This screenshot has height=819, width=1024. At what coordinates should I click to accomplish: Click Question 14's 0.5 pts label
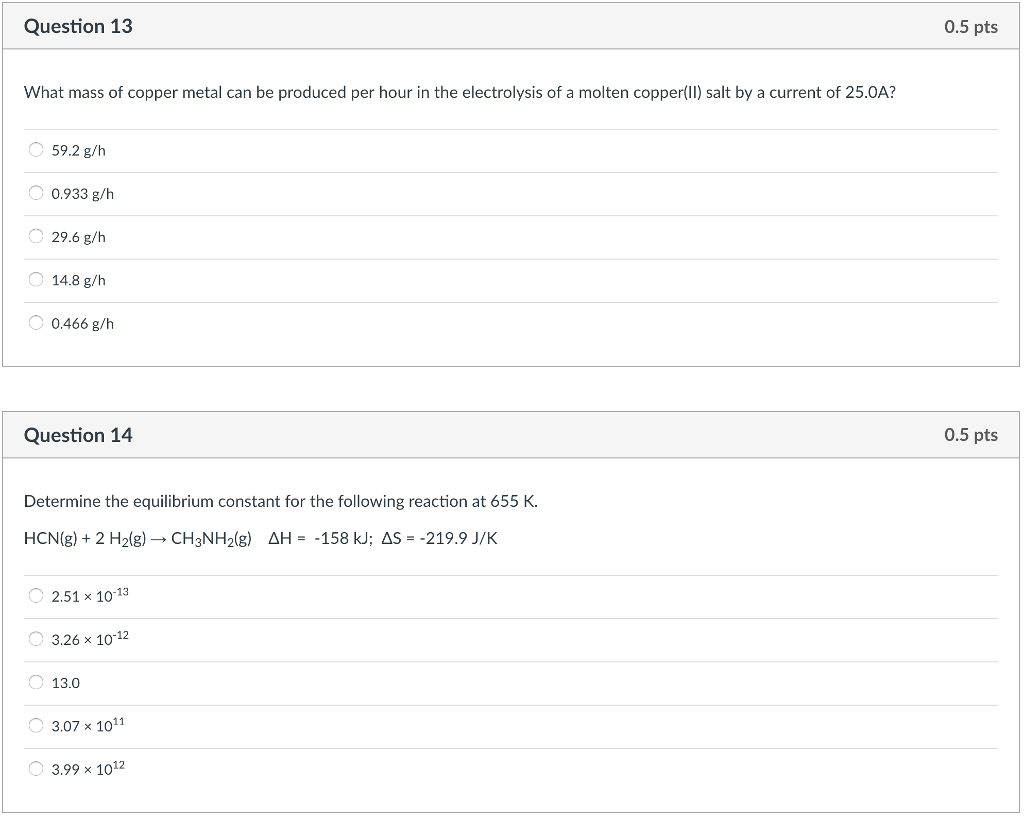[x=970, y=435]
